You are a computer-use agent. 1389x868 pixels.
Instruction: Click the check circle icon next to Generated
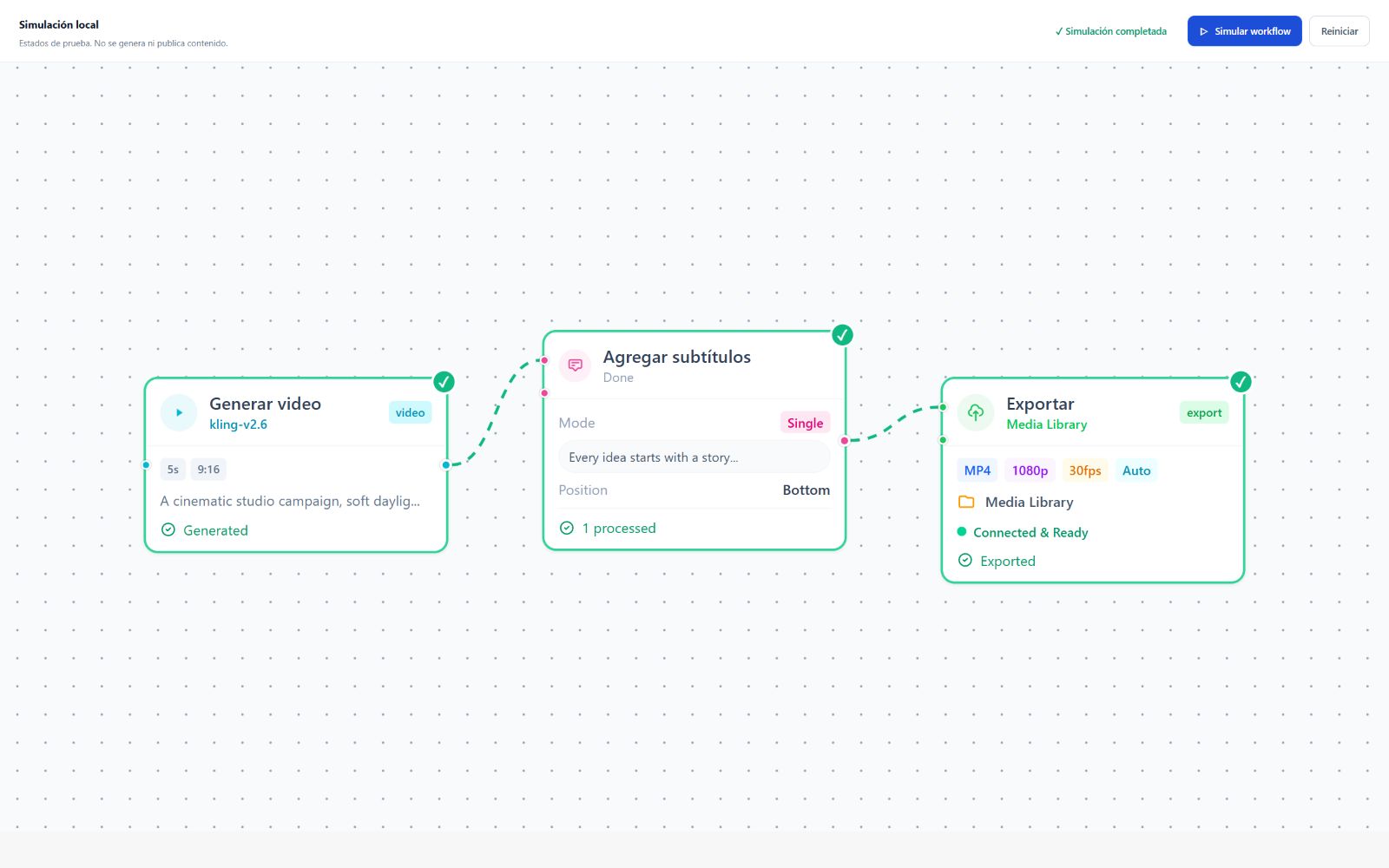pos(168,529)
